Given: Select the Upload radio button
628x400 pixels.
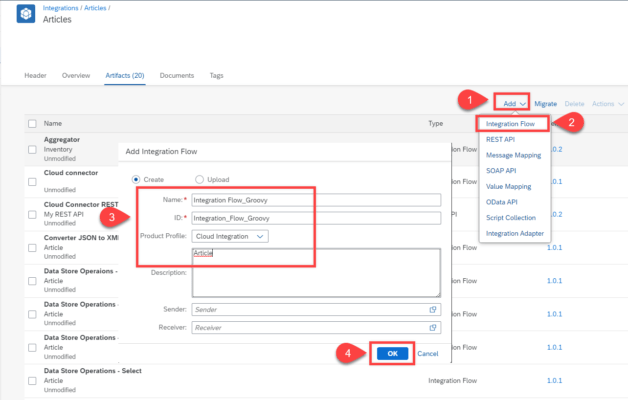Looking at the screenshot, I should click(199, 178).
